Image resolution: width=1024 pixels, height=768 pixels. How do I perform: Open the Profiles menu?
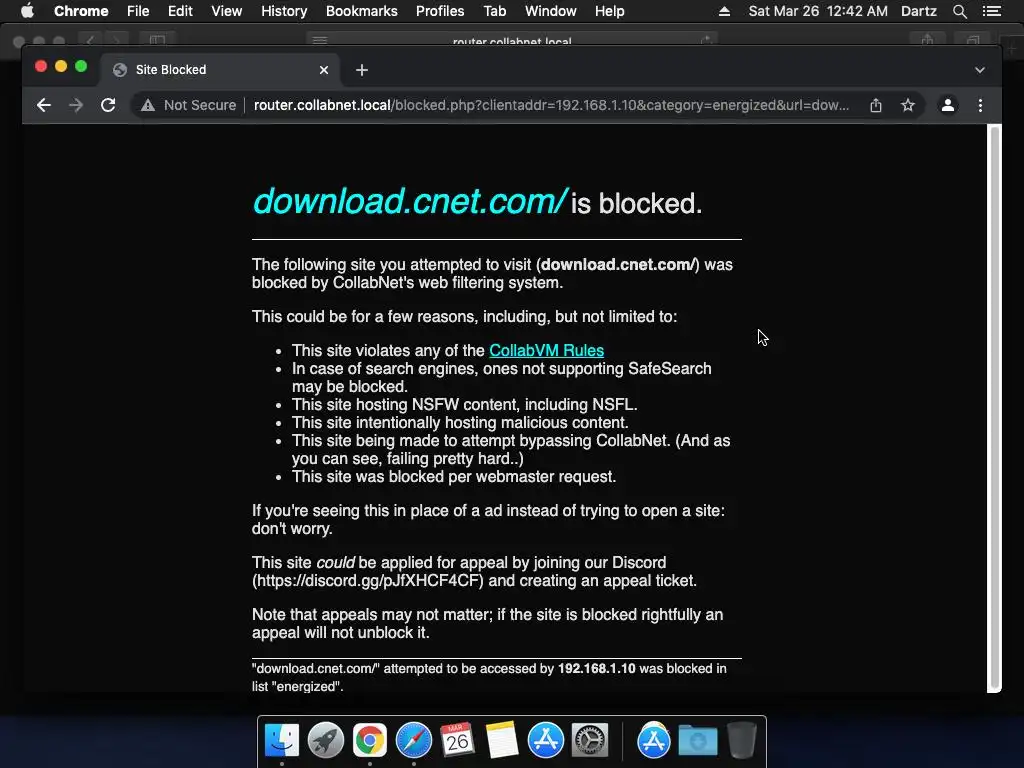click(440, 11)
